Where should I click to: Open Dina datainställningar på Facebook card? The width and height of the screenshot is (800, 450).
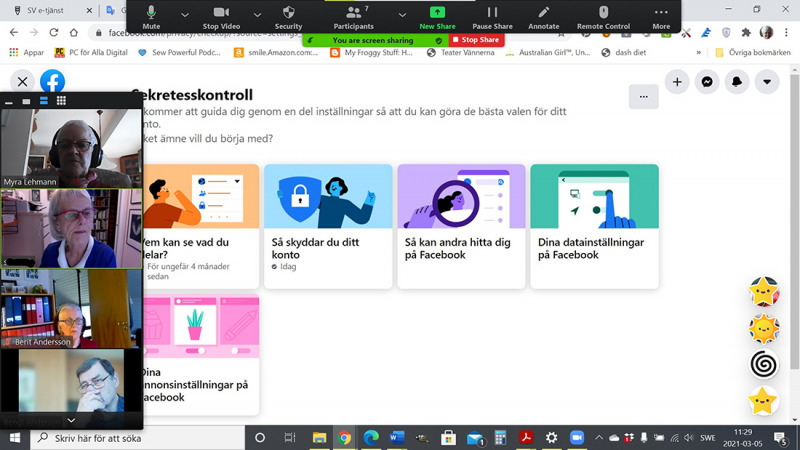[594, 226]
